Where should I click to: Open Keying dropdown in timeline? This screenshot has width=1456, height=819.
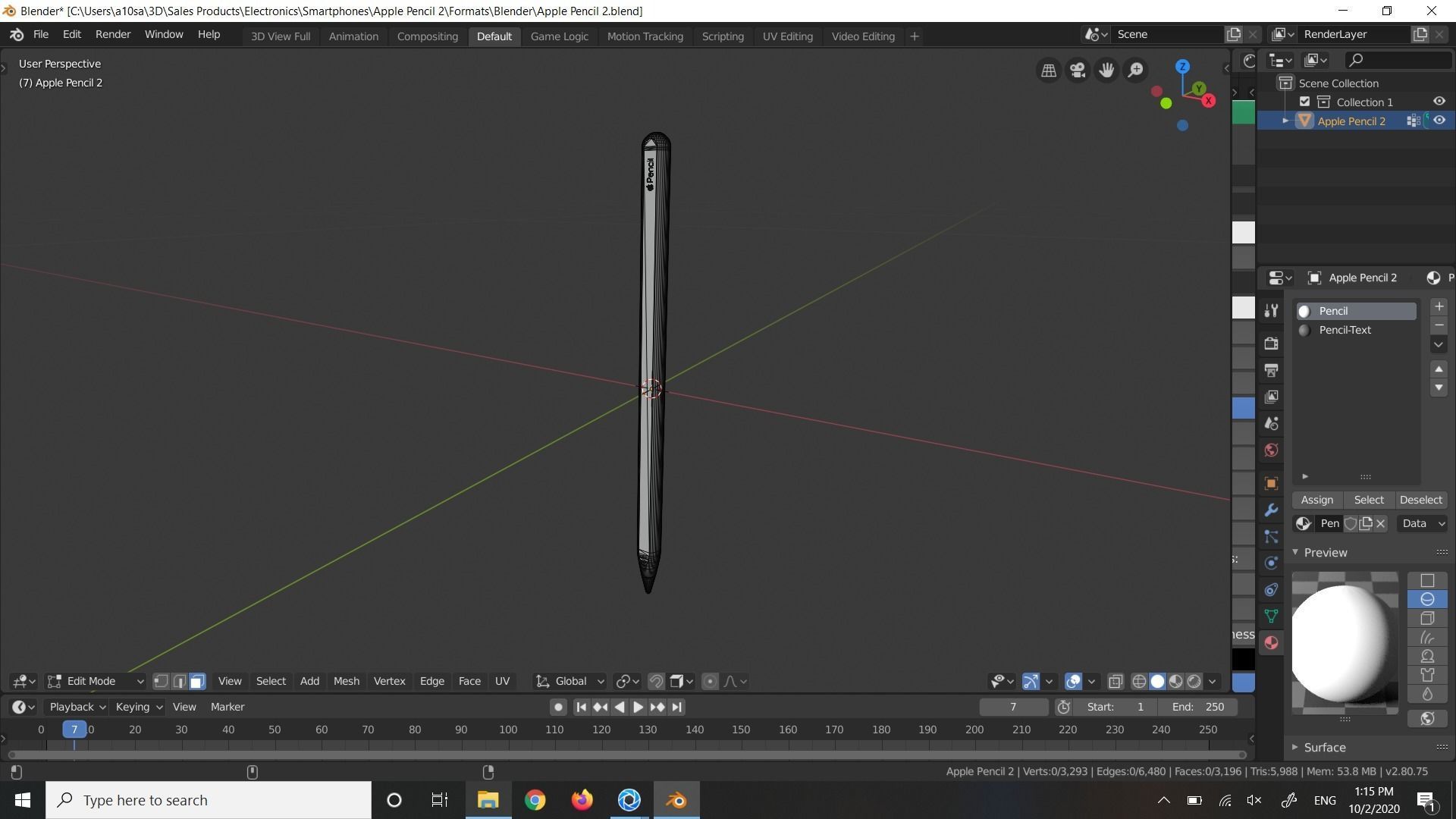[139, 707]
